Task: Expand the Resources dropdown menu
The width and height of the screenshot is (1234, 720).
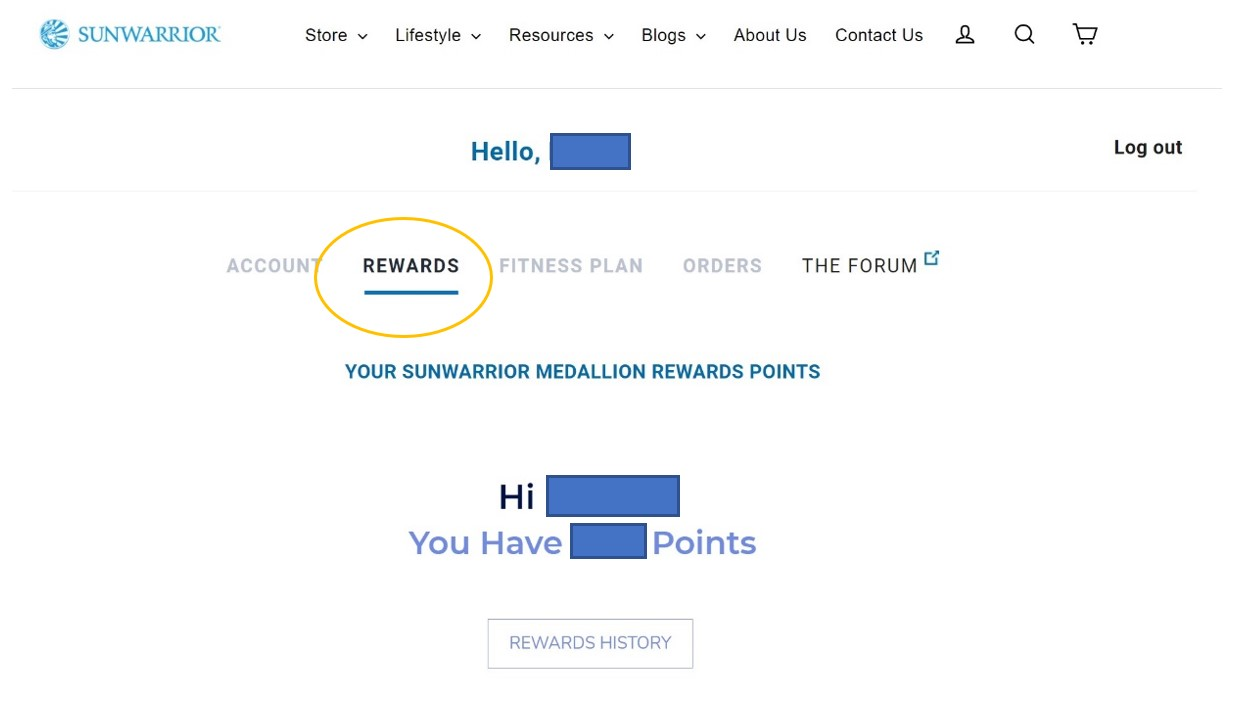Action: point(561,35)
